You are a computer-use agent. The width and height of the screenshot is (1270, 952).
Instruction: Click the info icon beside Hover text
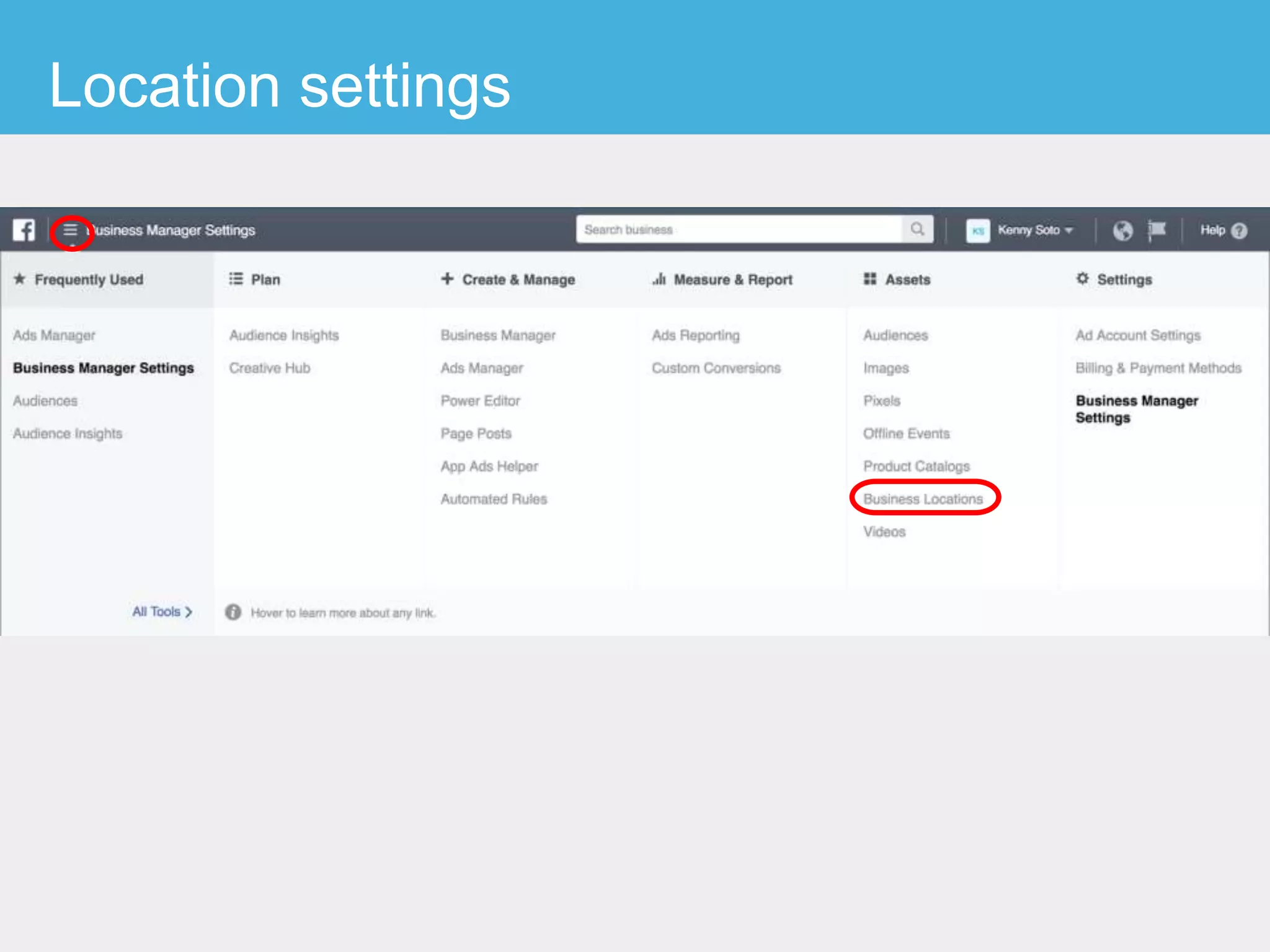click(x=233, y=612)
